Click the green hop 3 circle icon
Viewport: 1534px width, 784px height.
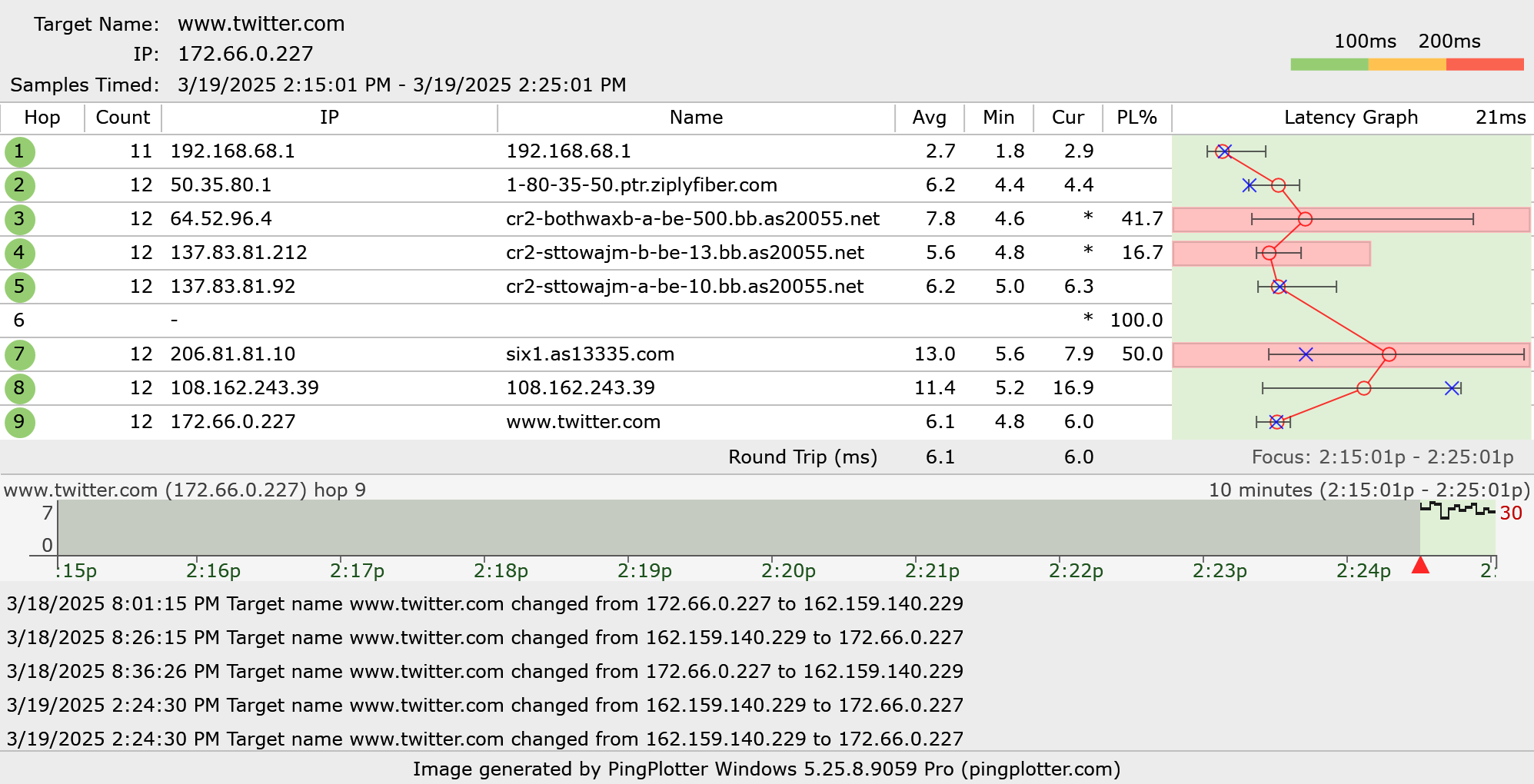pos(19,219)
